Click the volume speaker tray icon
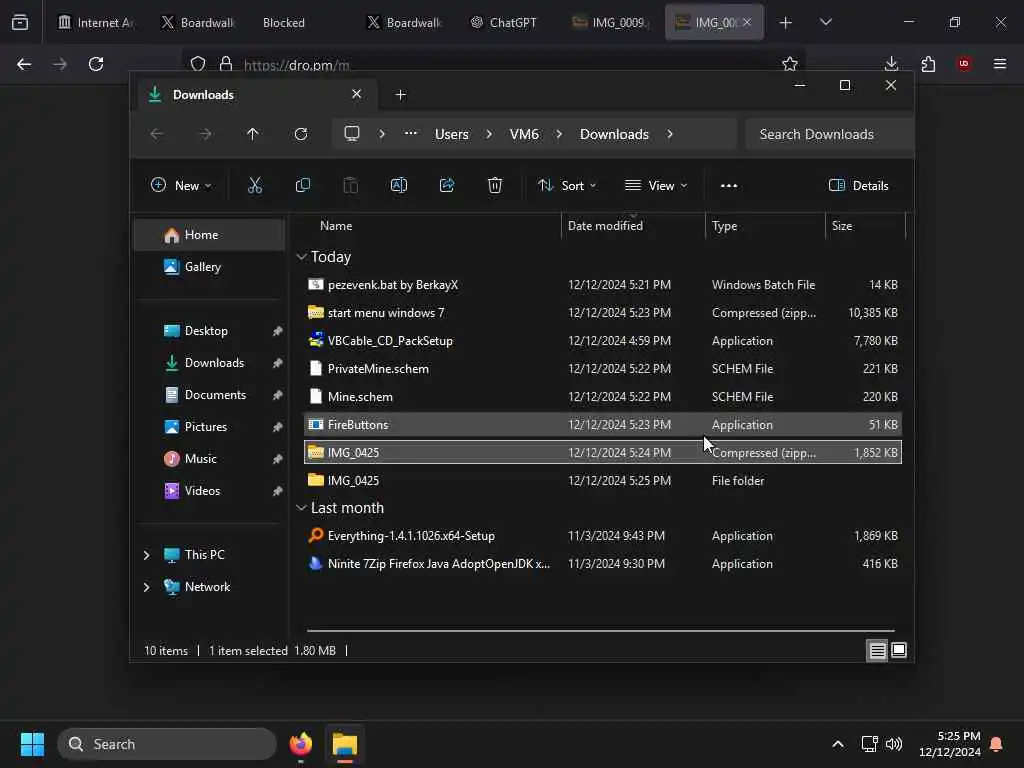This screenshot has height=768, width=1024. (893, 744)
